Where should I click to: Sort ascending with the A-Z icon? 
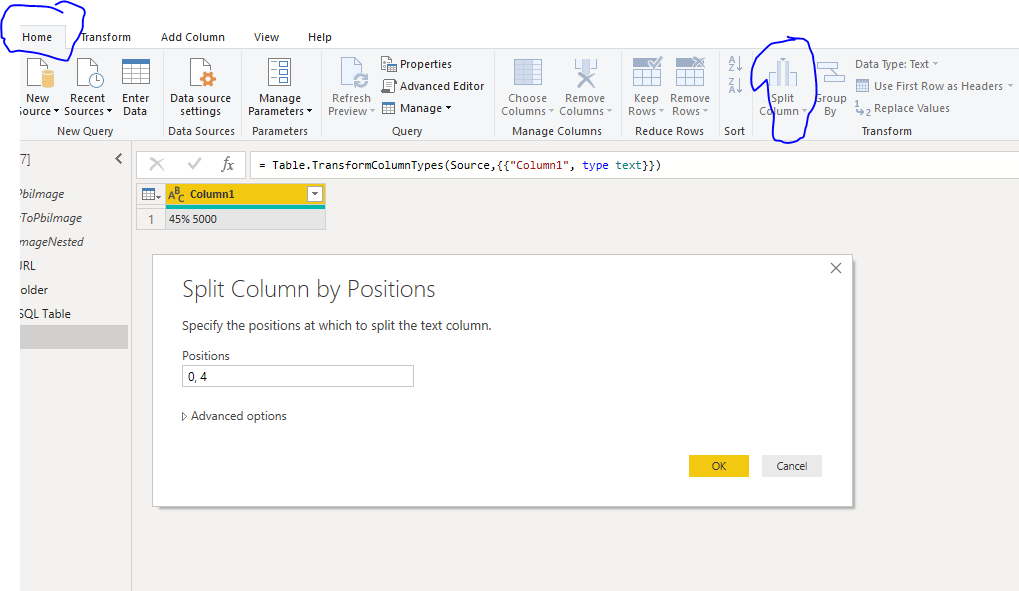tap(735, 63)
